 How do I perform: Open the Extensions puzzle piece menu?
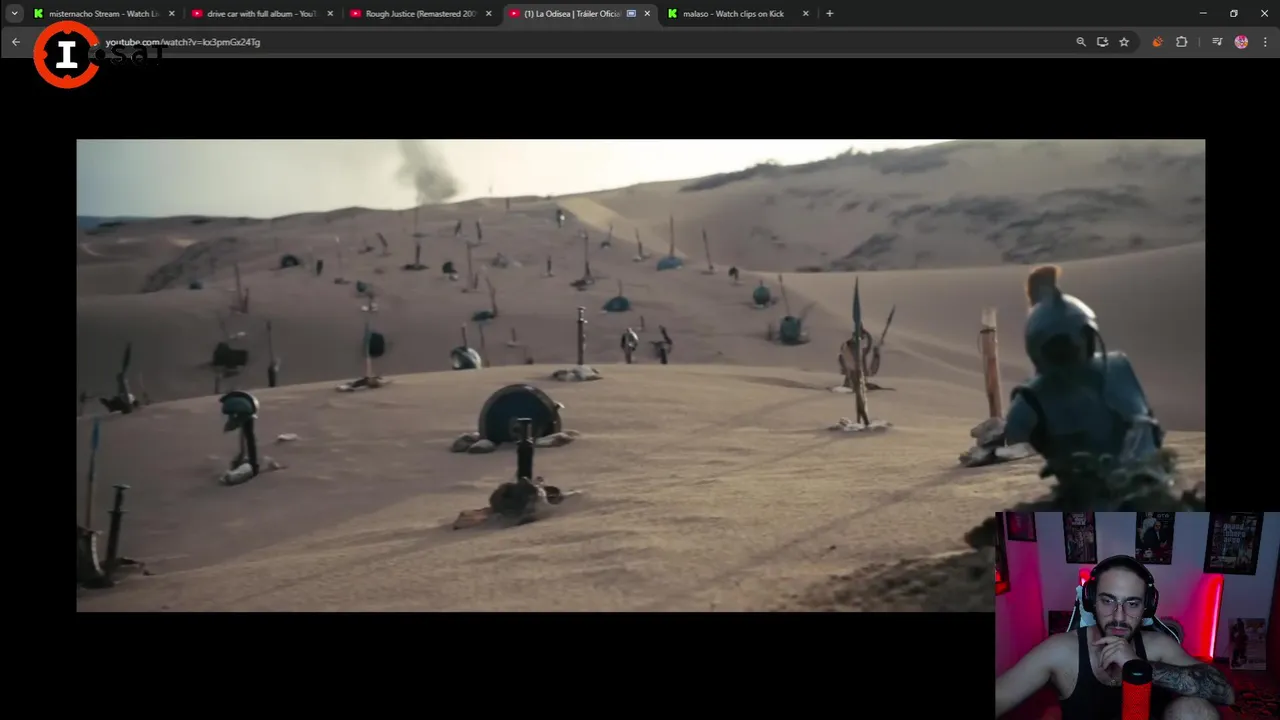1181,42
